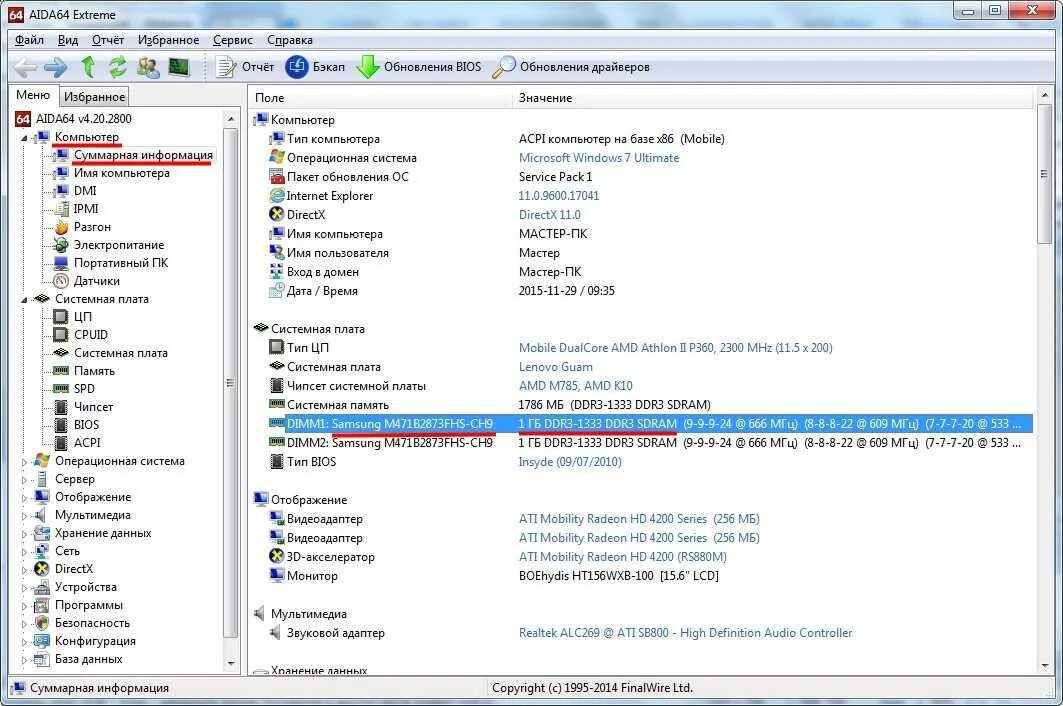Expand the Хранение данных tree node
This screenshot has height=706, width=1063.
tap(24, 534)
